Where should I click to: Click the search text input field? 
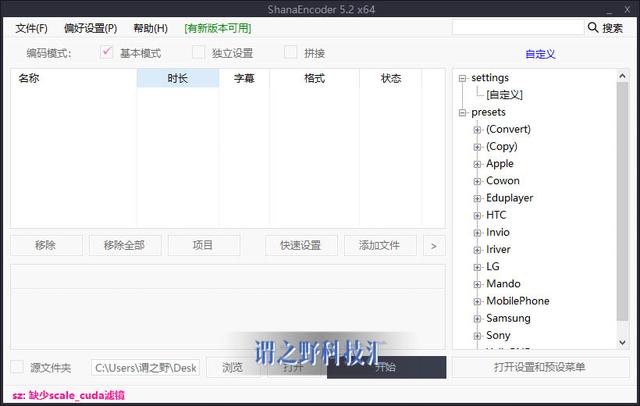[516, 28]
